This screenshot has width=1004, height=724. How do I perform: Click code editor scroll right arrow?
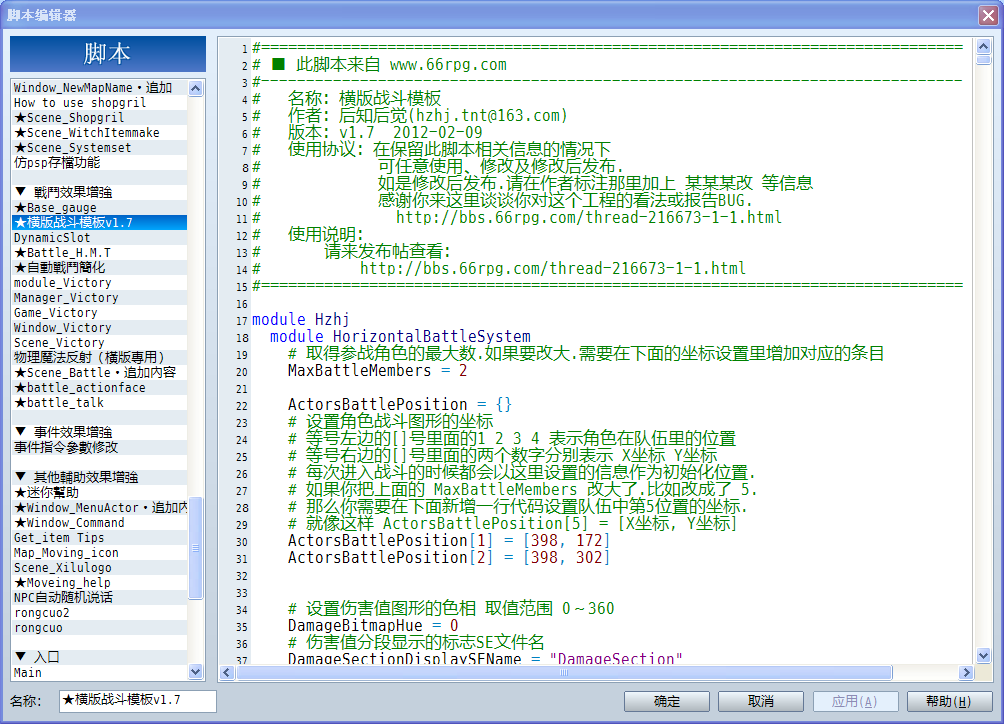[x=967, y=672]
